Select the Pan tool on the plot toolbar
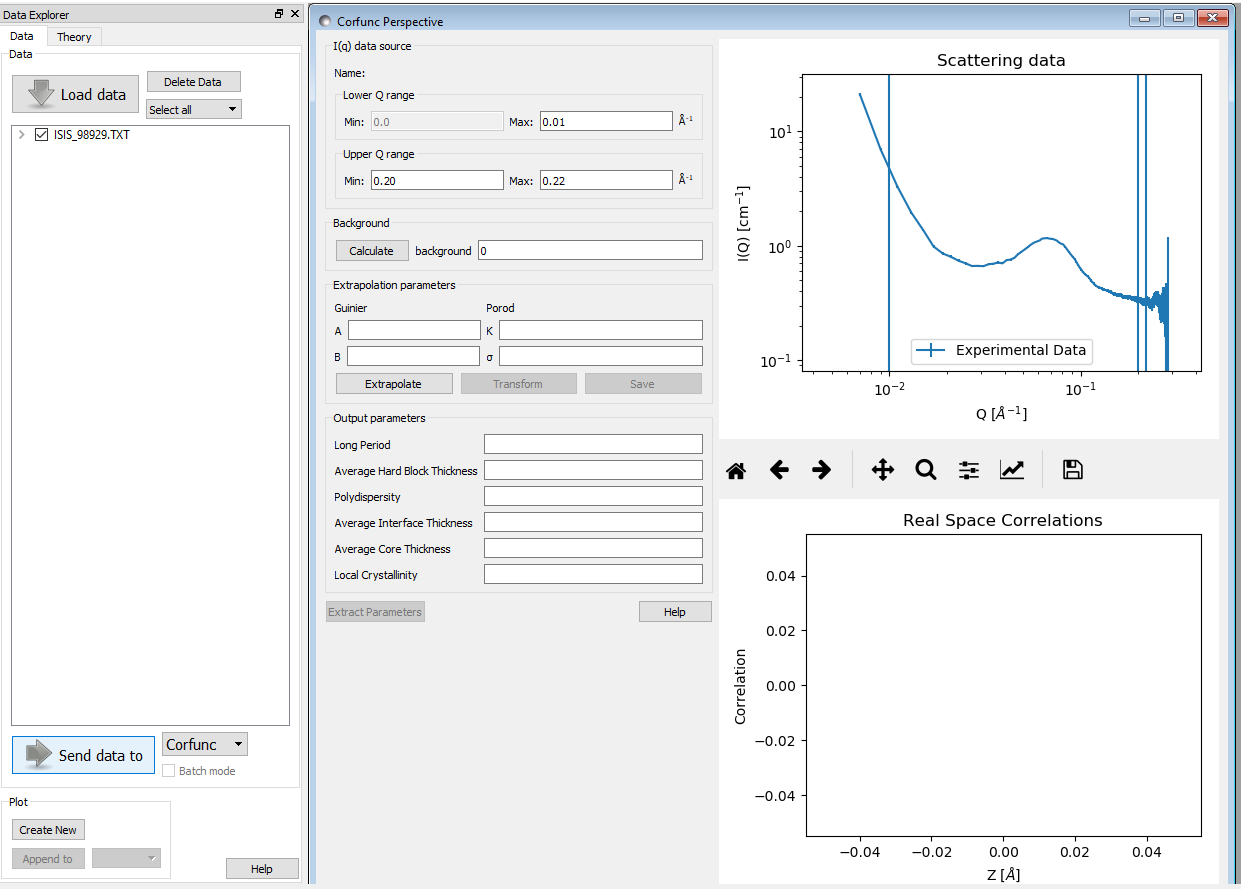This screenshot has height=889, width=1241. click(882, 469)
